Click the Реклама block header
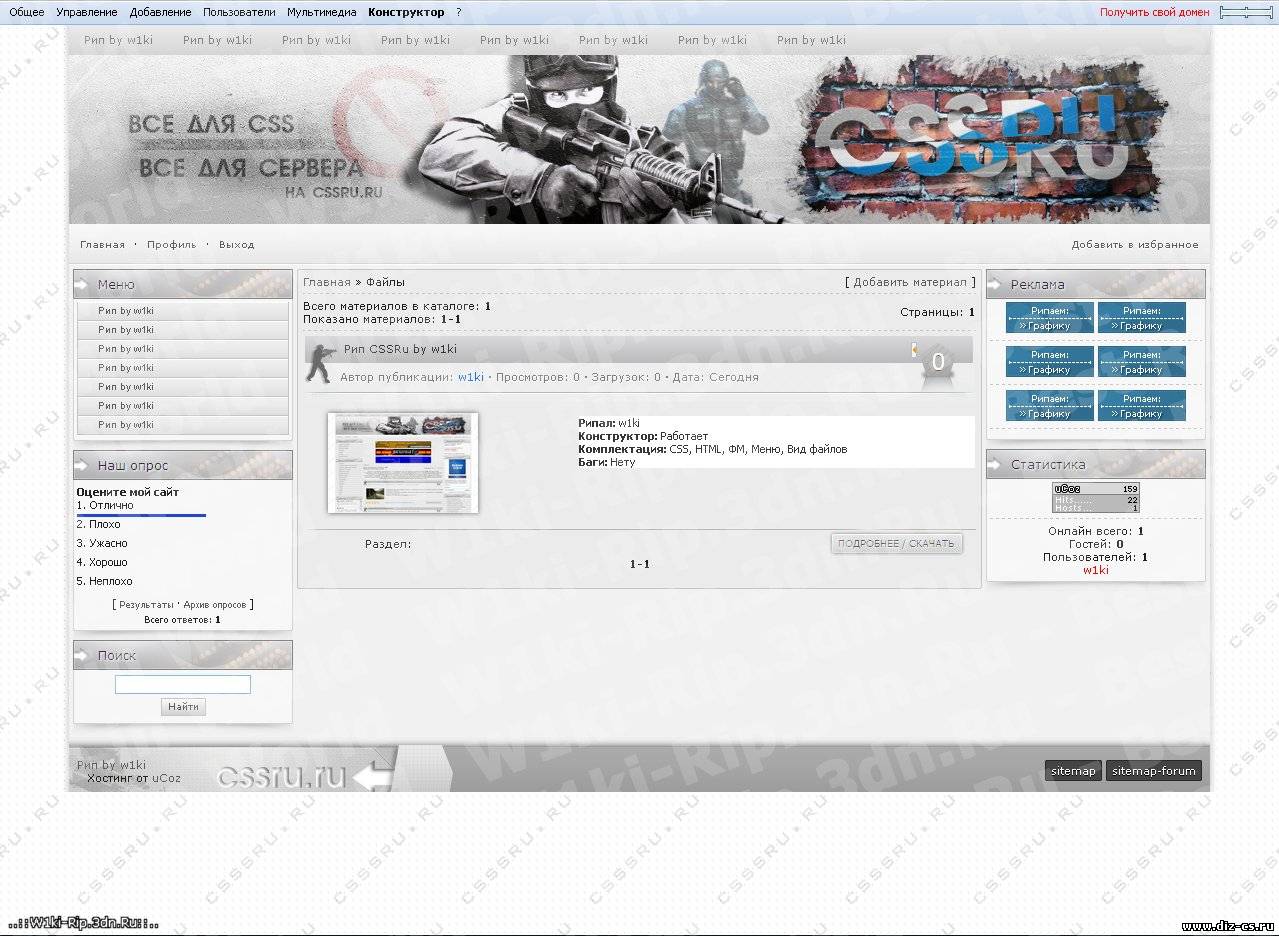This screenshot has height=936, width=1279. tap(1096, 284)
